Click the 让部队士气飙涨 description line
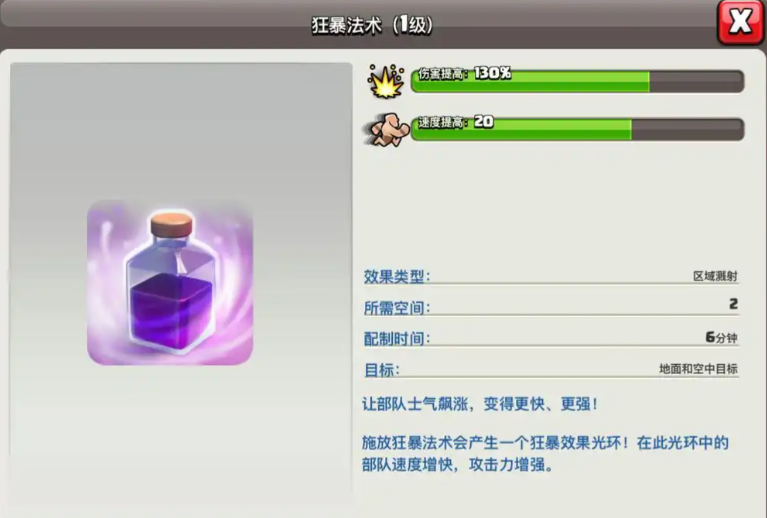Image resolution: width=767 pixels, height=518 pixels. click(480, 405)
